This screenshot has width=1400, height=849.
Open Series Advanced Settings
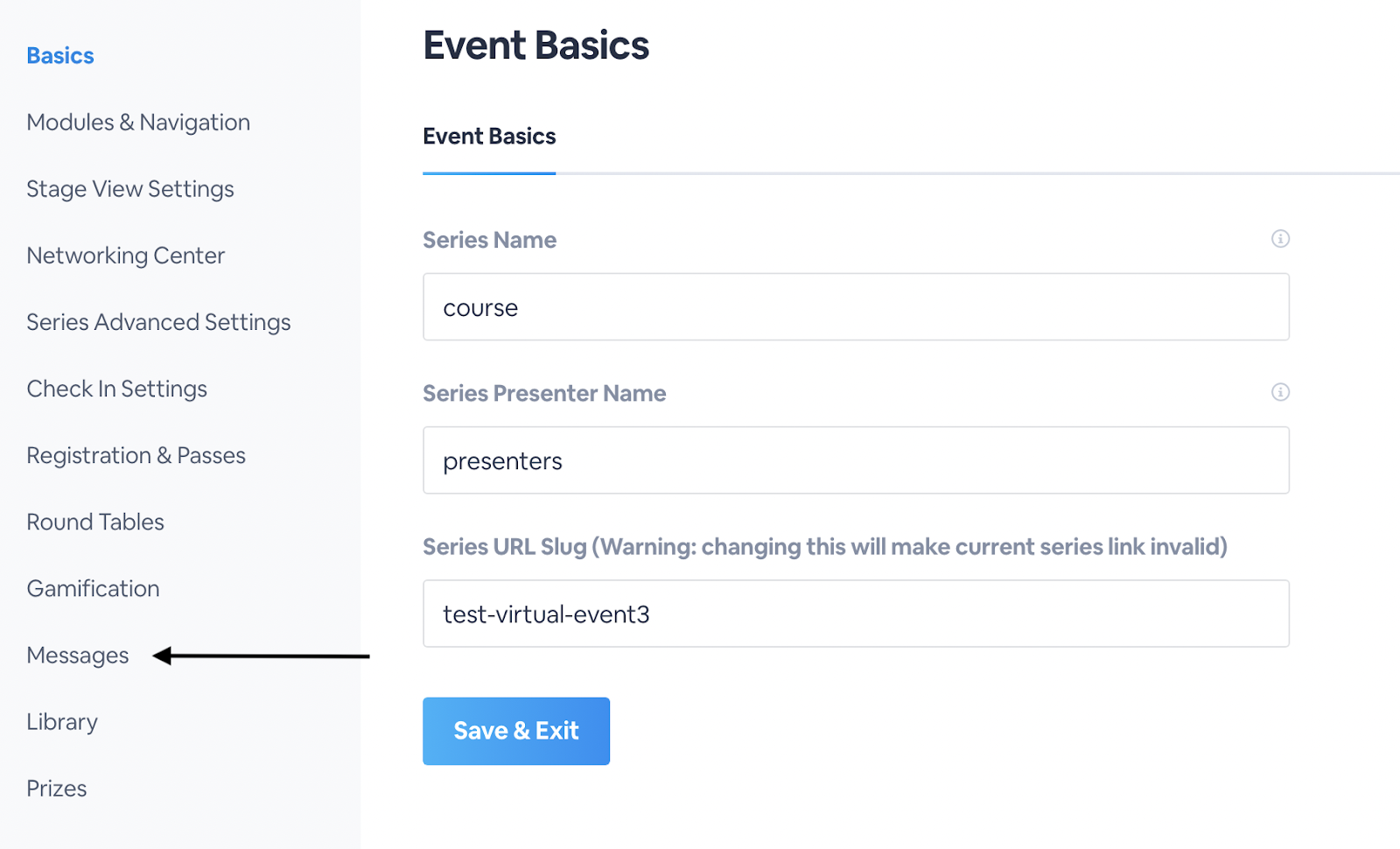(158, 322)
